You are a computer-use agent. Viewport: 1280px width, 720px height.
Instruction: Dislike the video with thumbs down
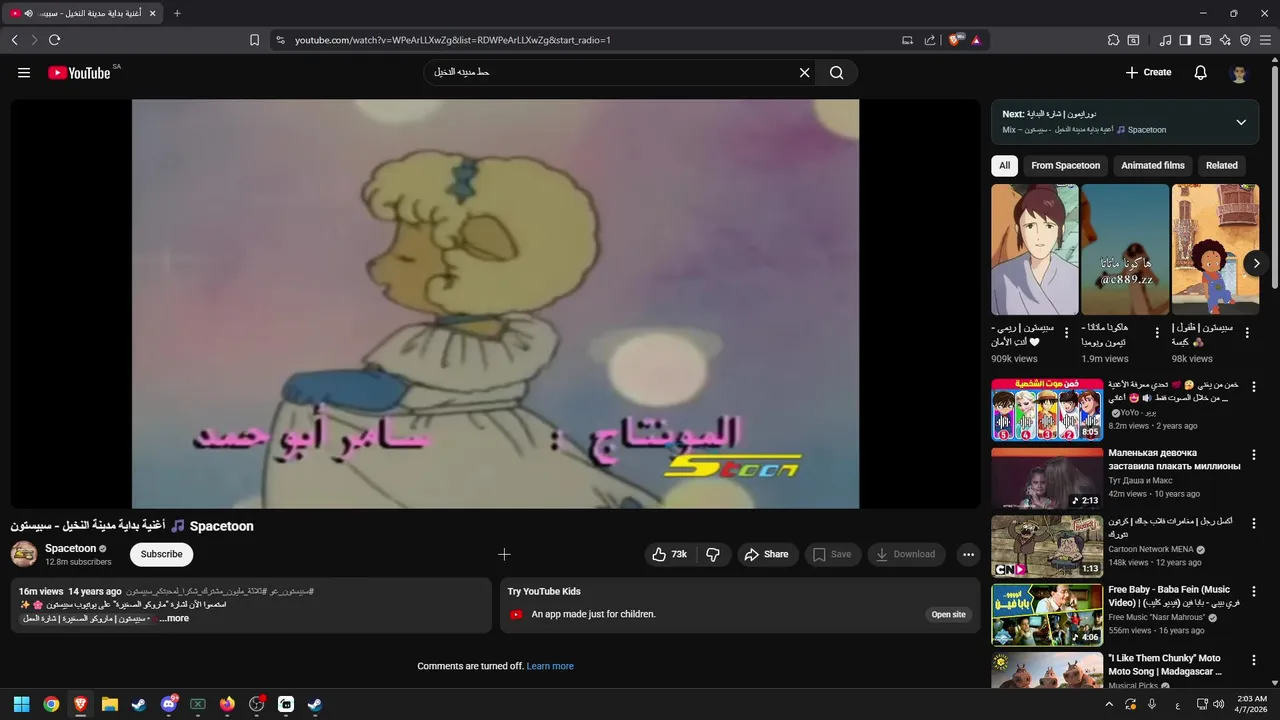[x=713, y=554]
